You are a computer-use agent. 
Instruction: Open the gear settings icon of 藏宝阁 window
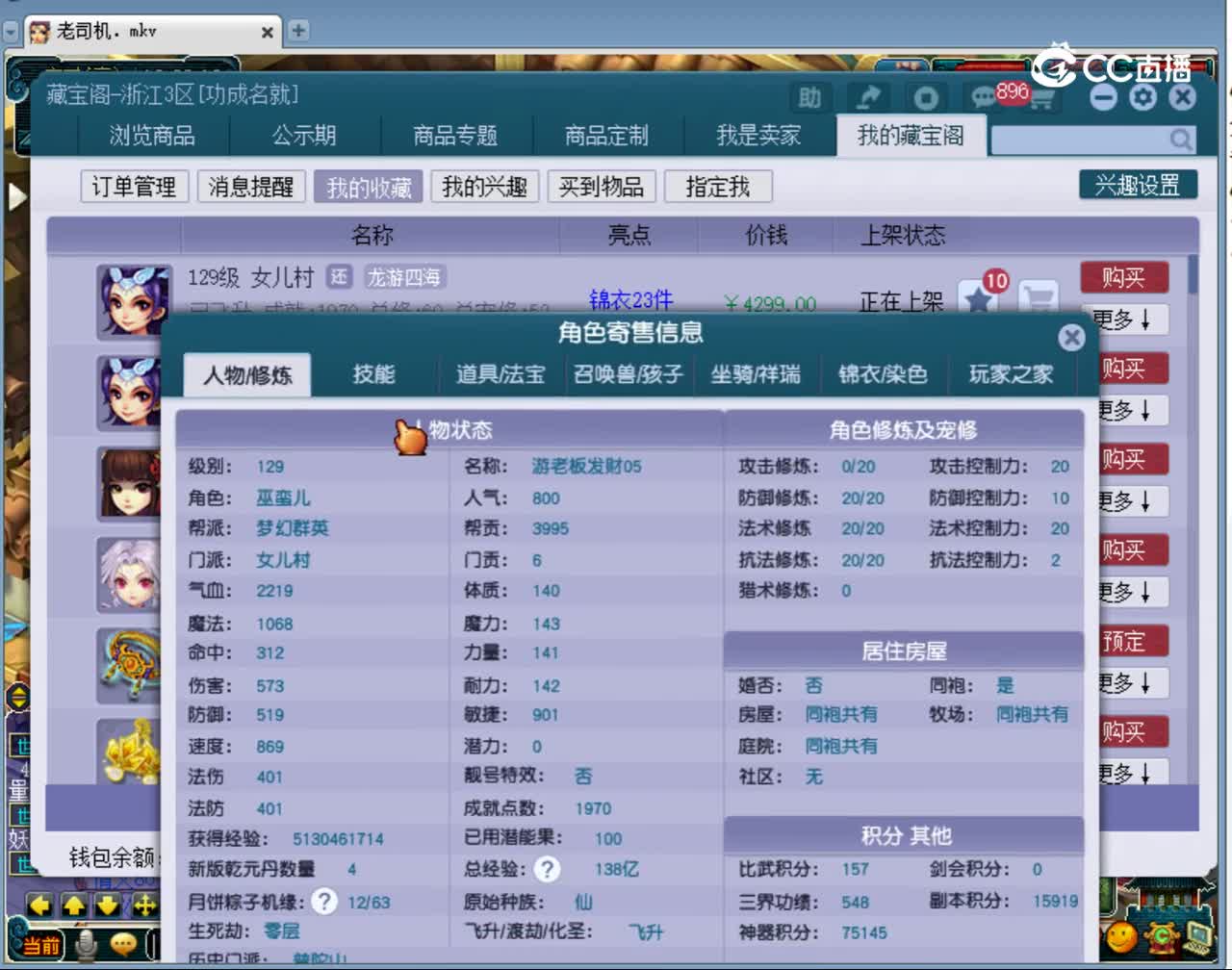click(x=1142, y=97)
